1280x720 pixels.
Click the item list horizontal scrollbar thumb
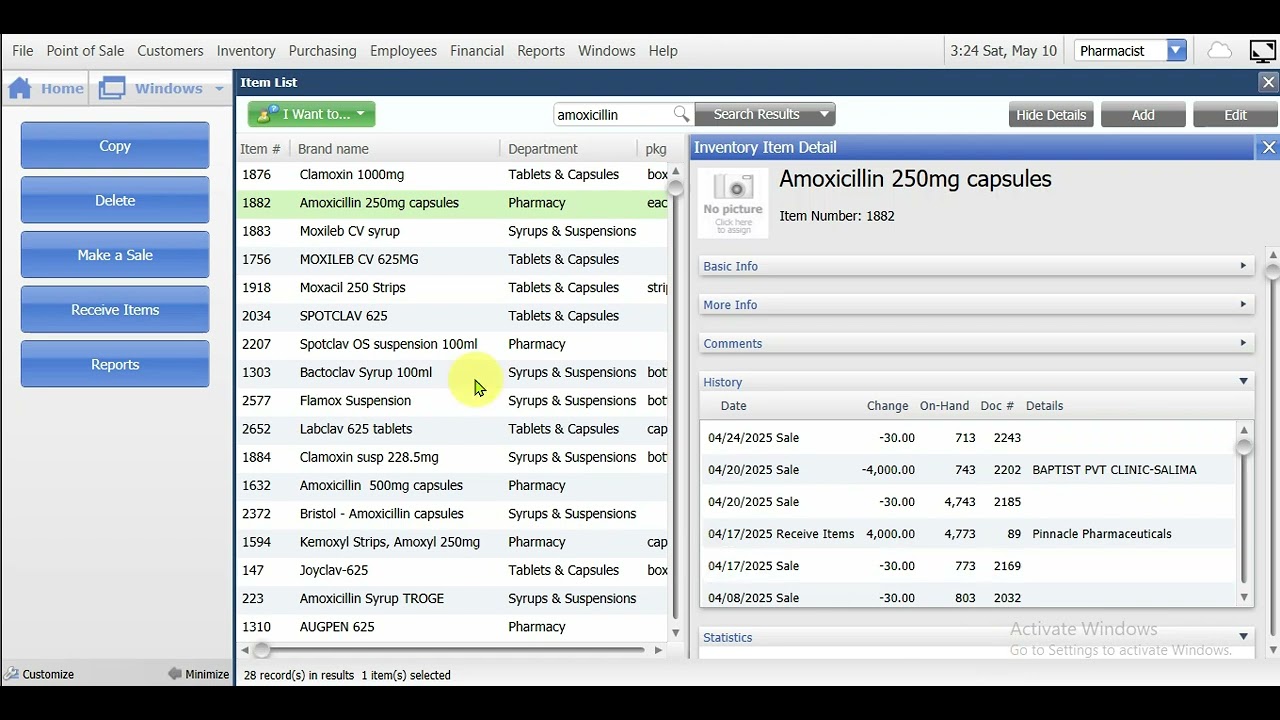click(261, 650)
